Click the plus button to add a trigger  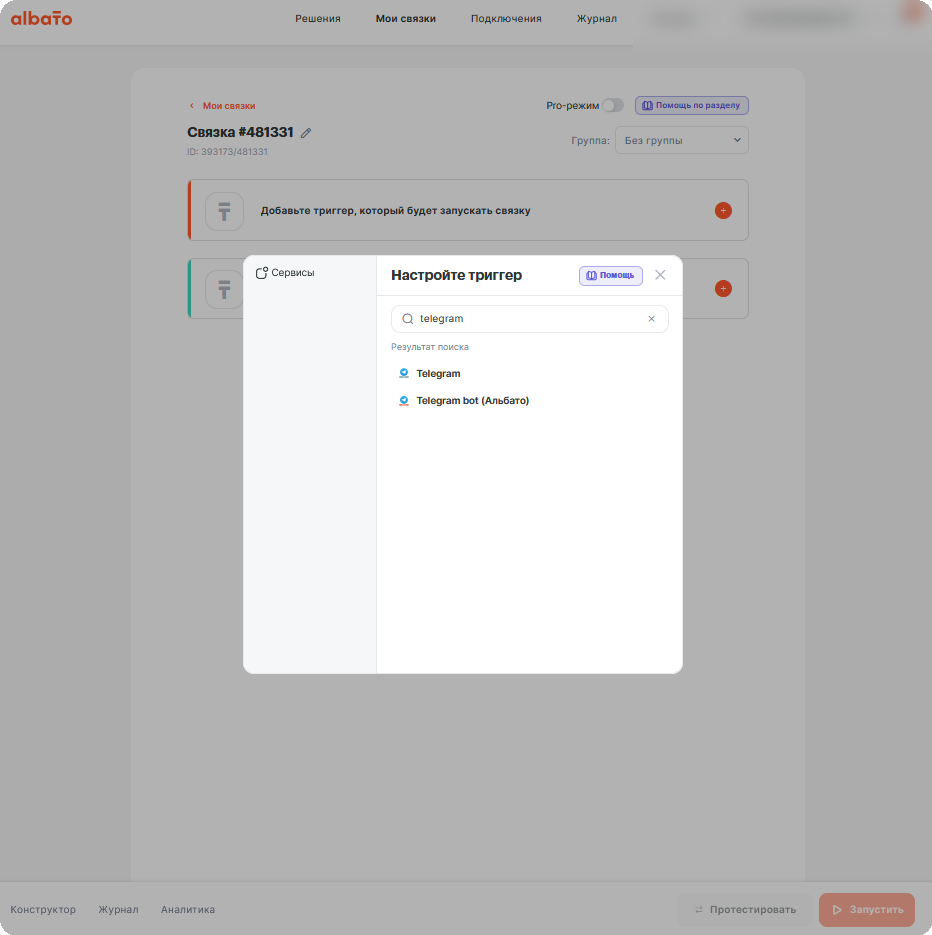(723, 210)
